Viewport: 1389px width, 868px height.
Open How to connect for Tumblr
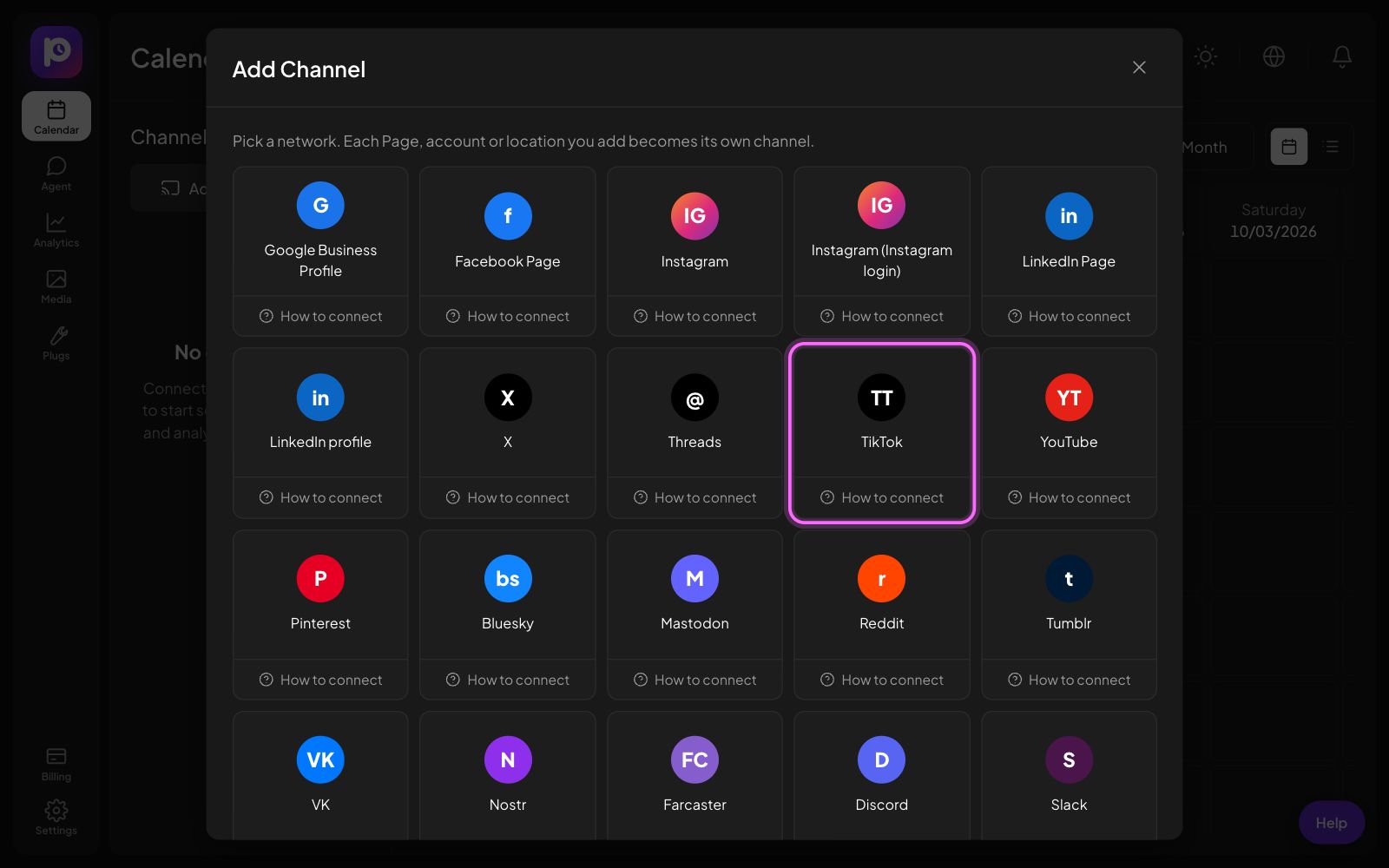pos(1069,680)
